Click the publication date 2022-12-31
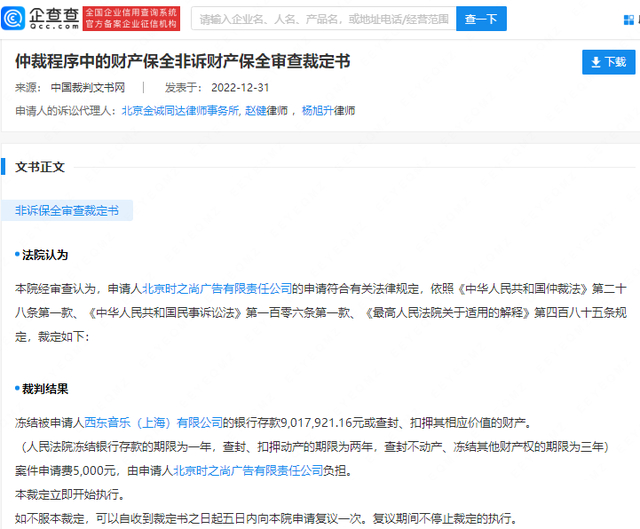 [x=240, y=87]
